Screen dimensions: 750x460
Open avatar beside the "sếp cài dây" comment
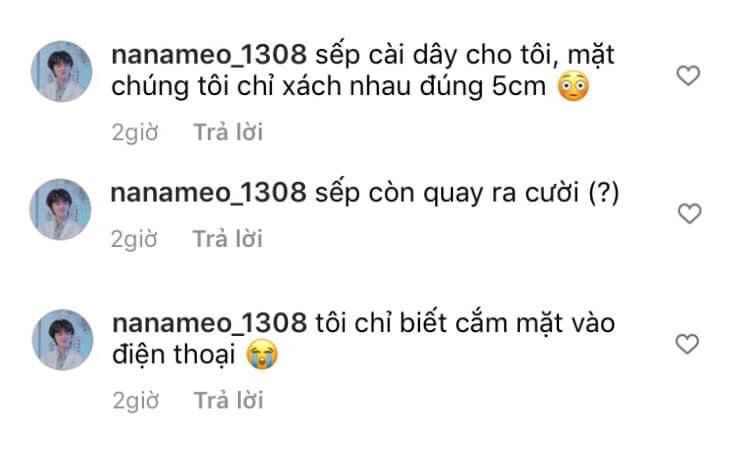tap(62, 71)
